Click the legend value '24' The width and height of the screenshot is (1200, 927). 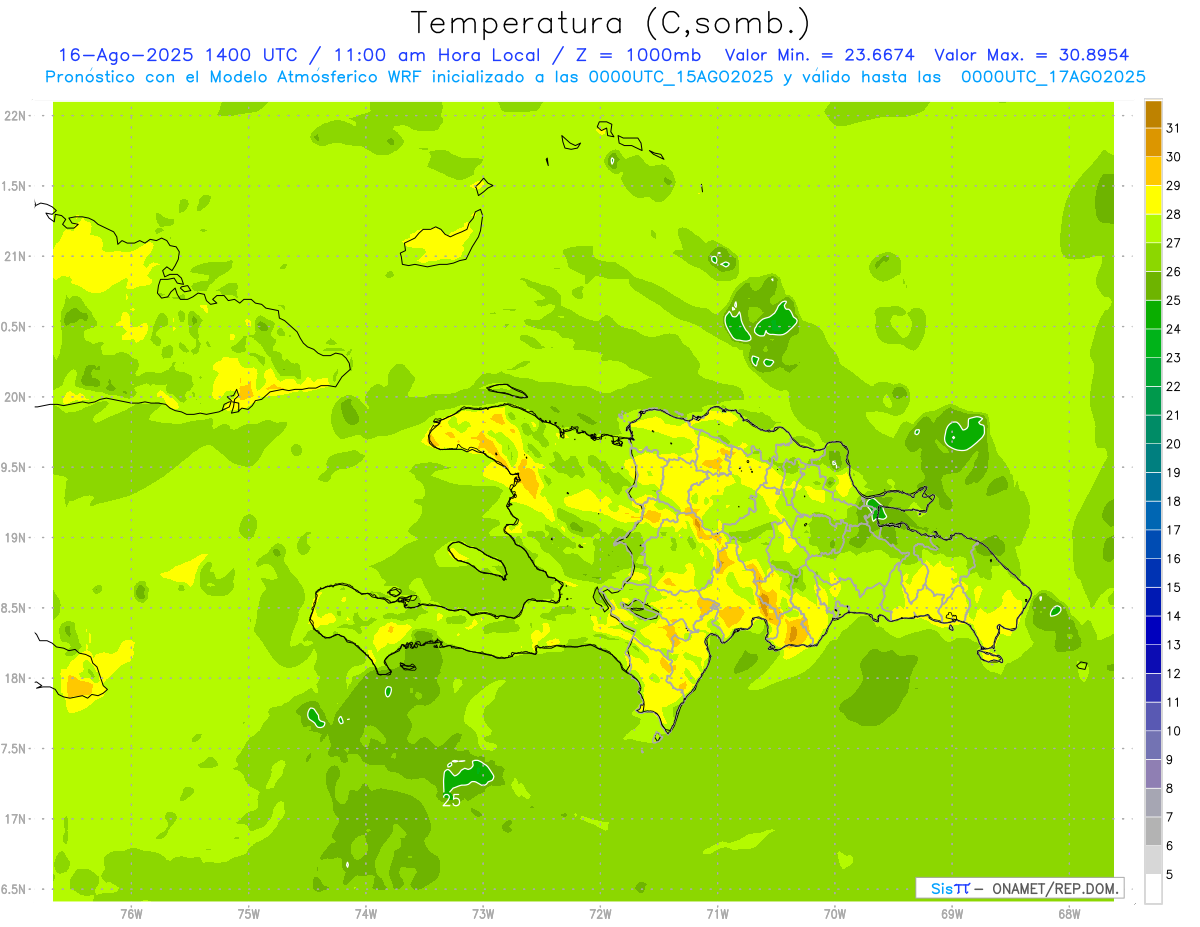1174,329
